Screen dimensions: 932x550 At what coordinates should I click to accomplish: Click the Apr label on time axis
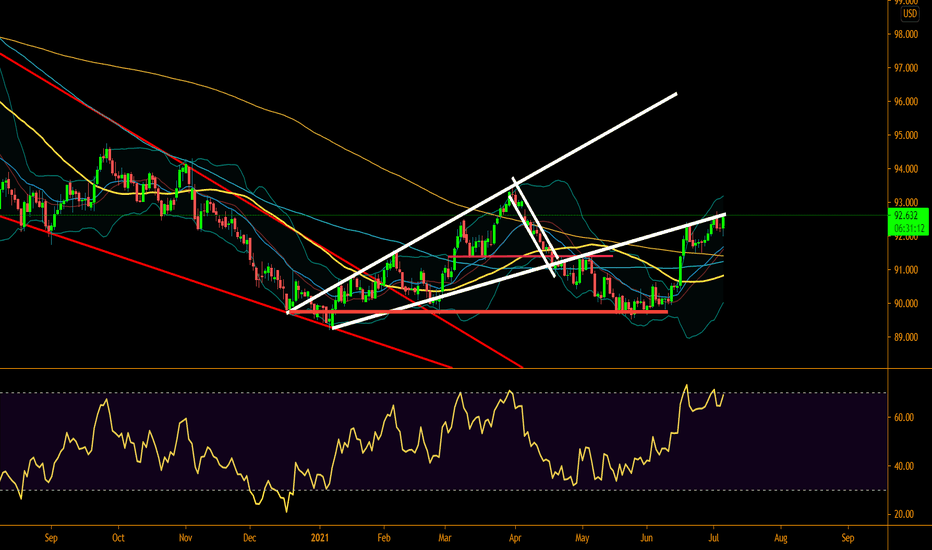[x=515, y=538]
